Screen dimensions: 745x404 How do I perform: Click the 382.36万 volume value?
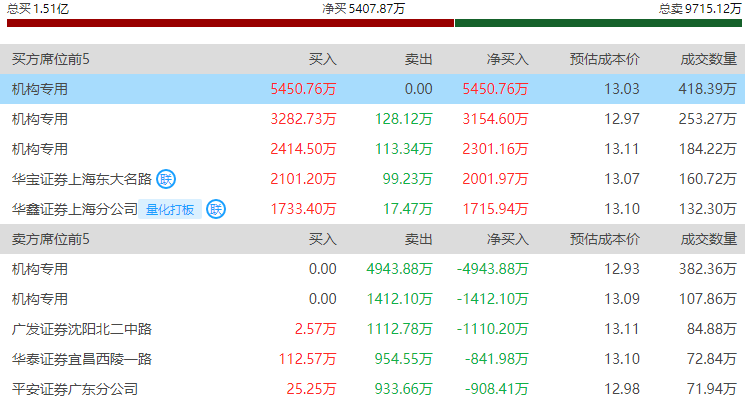[x=707, y=269]
